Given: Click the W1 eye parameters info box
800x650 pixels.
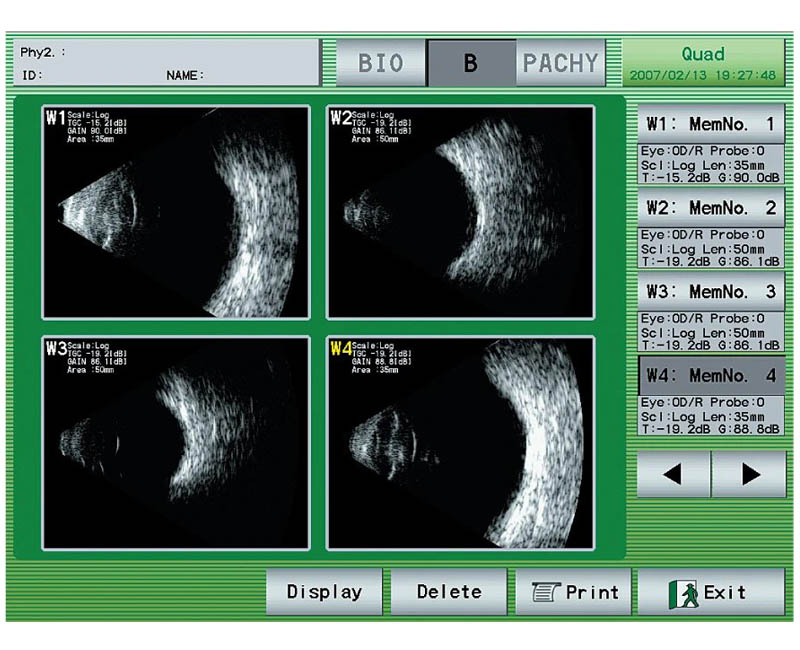Looking at the screenshot, I should (x=710, y=164).
